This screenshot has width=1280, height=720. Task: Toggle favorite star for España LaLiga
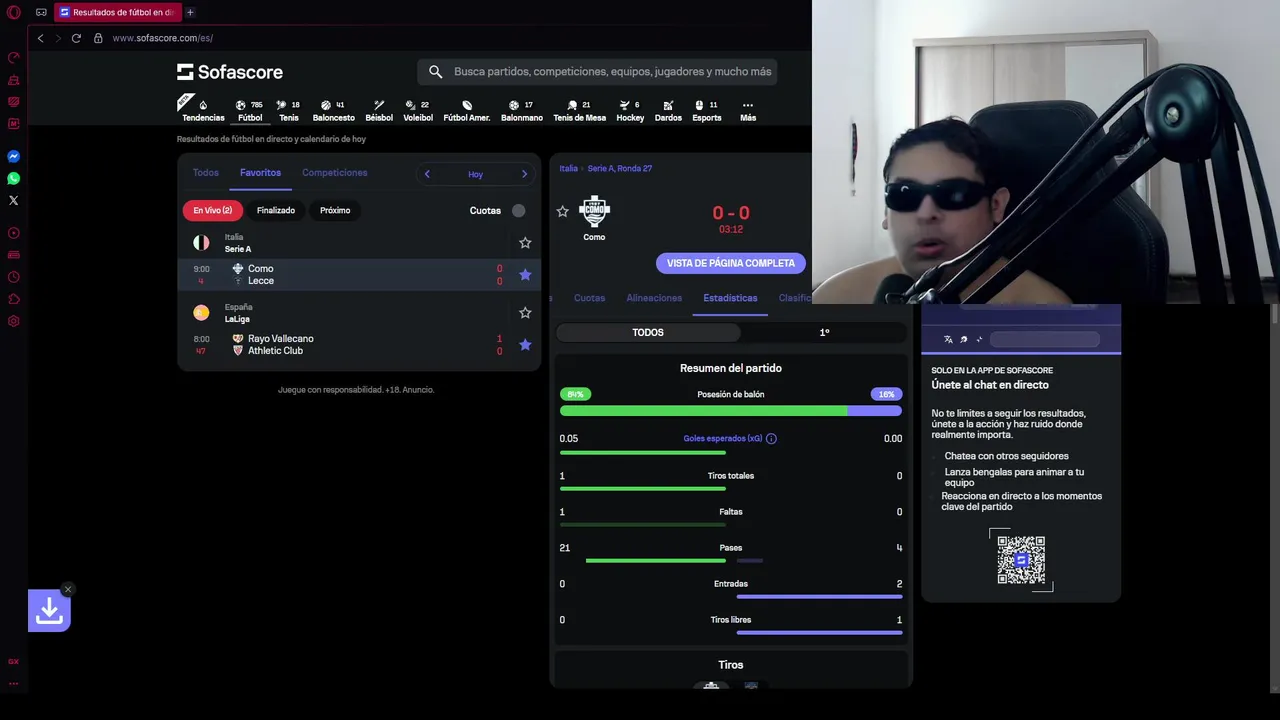click(525, 313)
